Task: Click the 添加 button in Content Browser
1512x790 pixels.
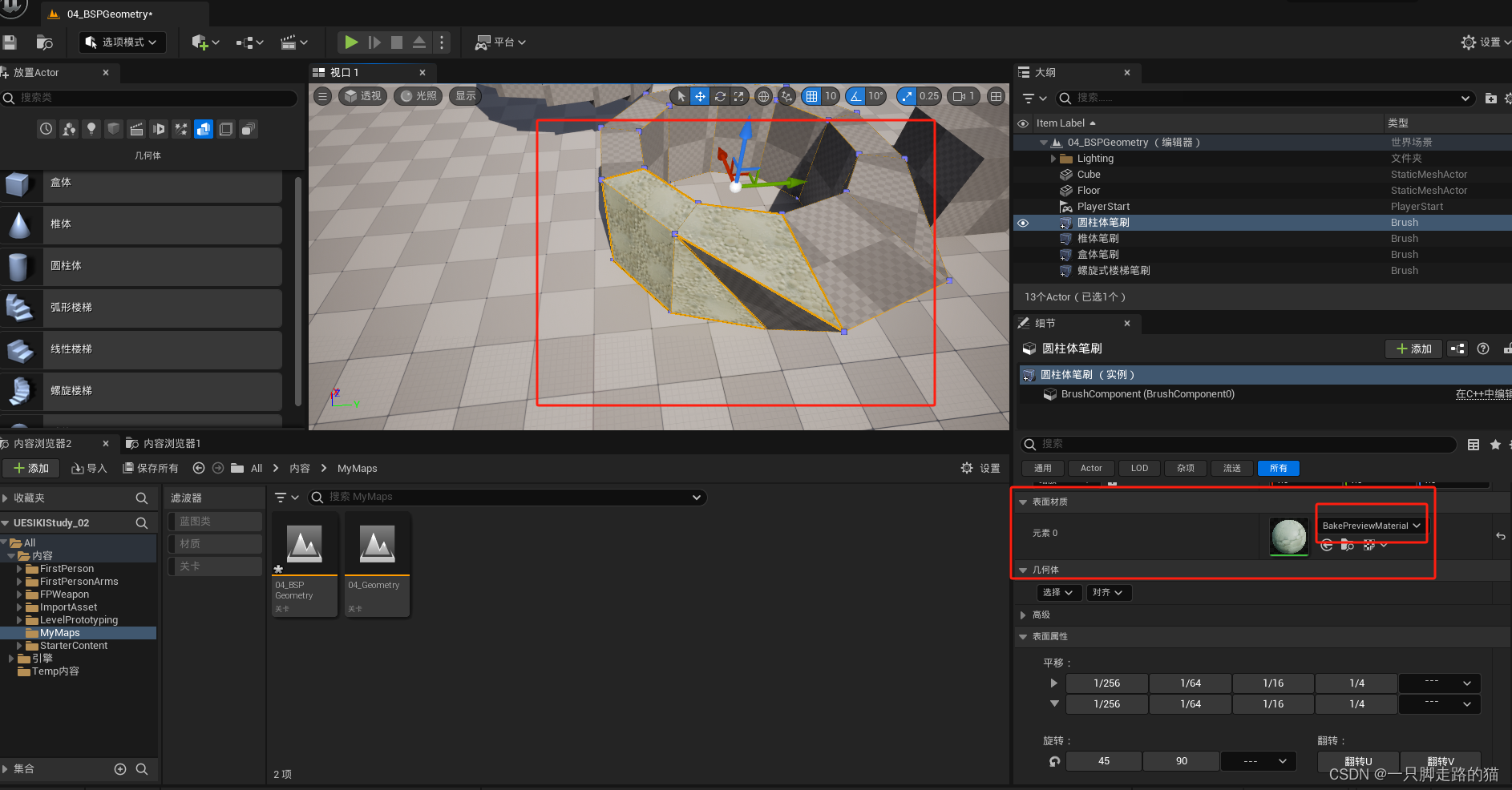Action: (x=31, y=469)
